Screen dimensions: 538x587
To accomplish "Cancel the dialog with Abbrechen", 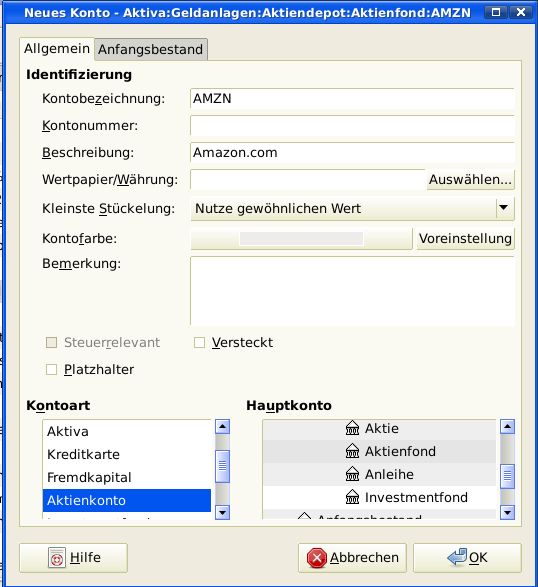I will tap(352, 558).
